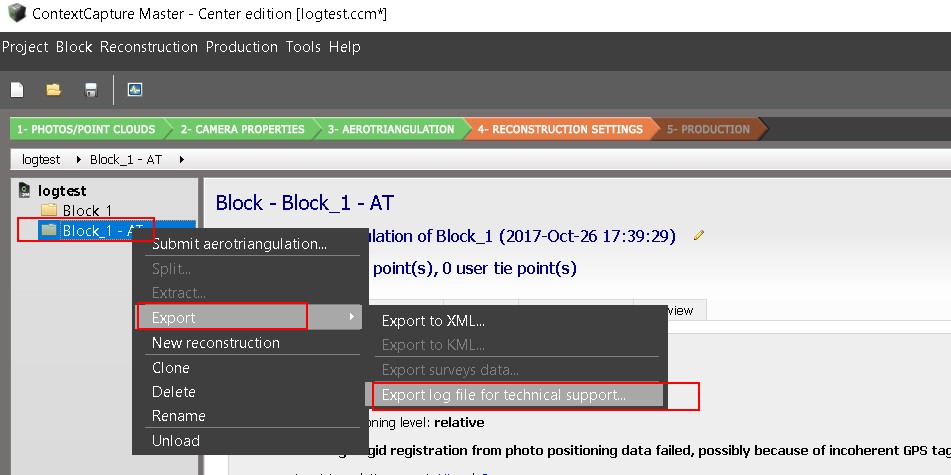Viewport: 951px width, 475px height.
Task: Choose Split... in context menu
Action: point(171,269)
